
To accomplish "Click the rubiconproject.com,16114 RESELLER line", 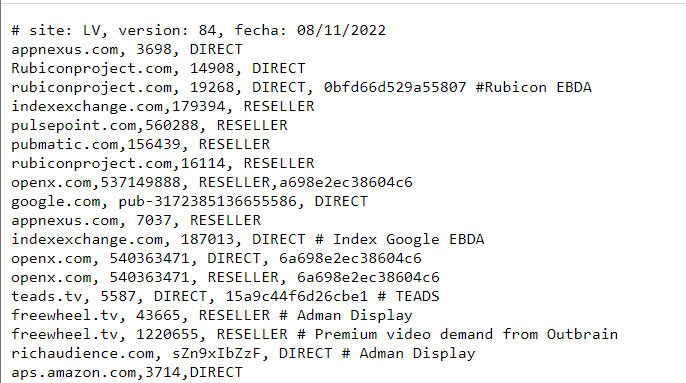I will [x=163, y=163].
